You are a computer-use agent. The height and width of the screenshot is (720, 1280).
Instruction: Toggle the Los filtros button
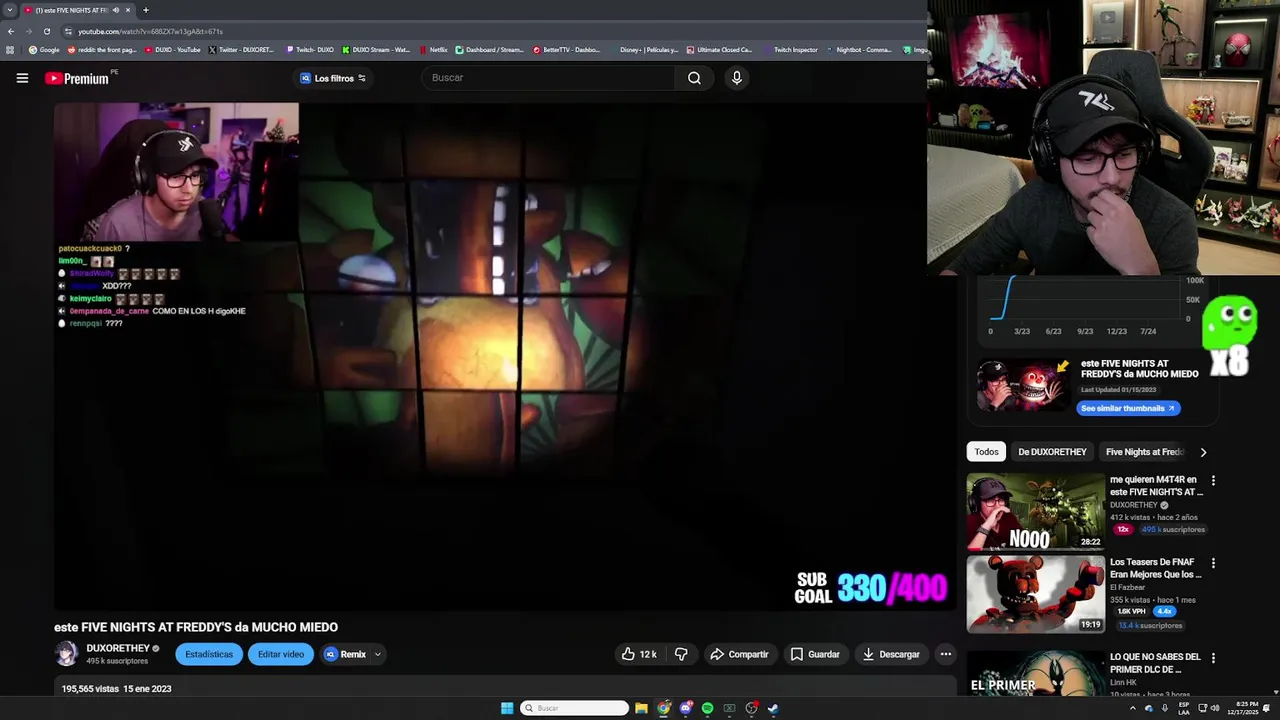point(333,78)
